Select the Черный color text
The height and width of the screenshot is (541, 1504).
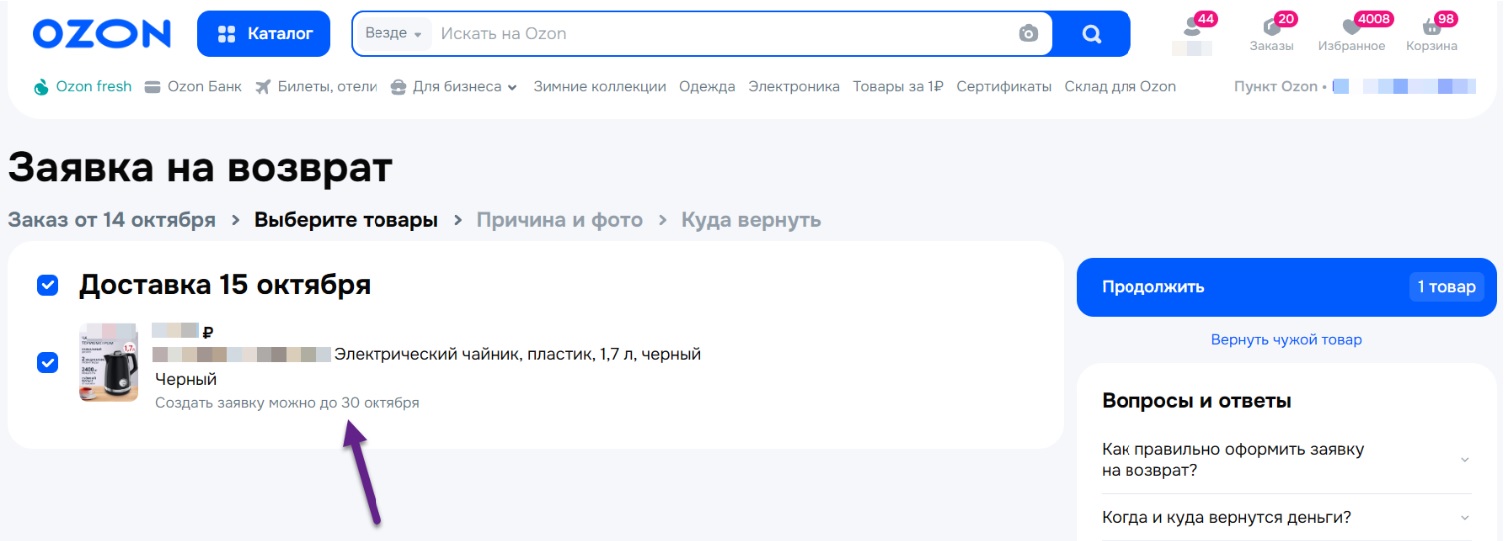186,379
